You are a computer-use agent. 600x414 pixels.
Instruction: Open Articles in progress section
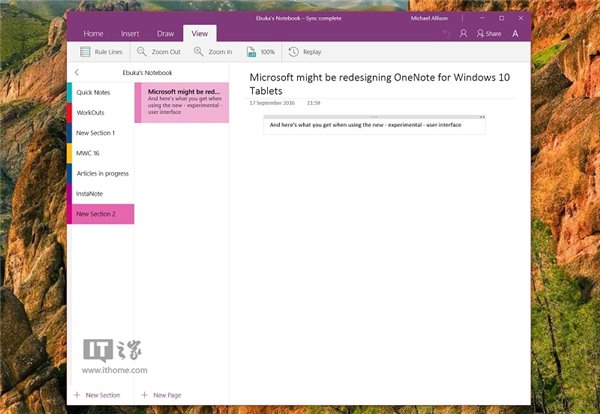(101, 173)
